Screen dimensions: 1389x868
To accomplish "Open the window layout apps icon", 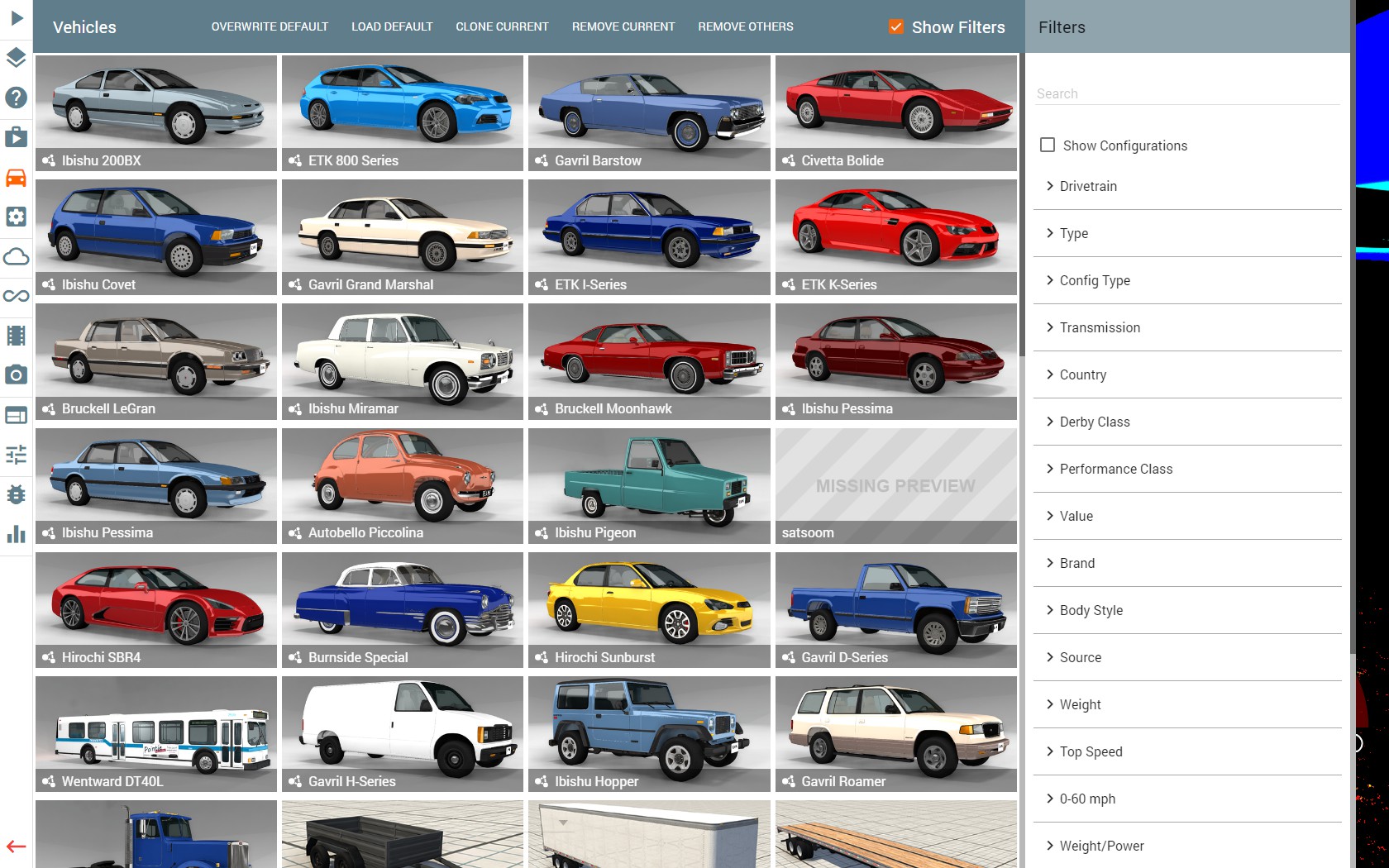I will click(16, 415).
